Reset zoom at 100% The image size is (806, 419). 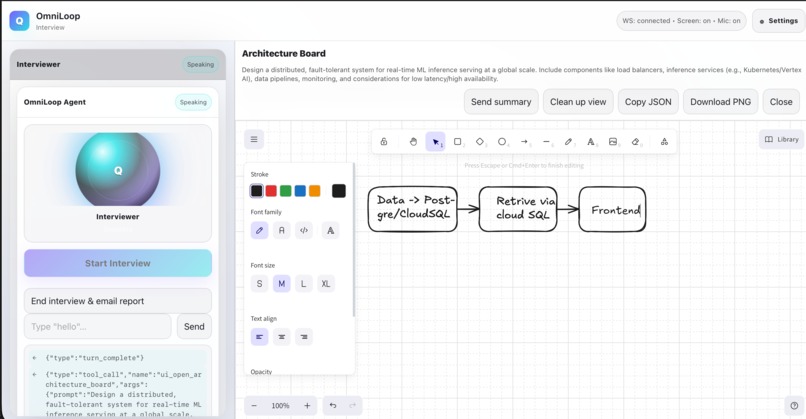(x=280, y=406)
